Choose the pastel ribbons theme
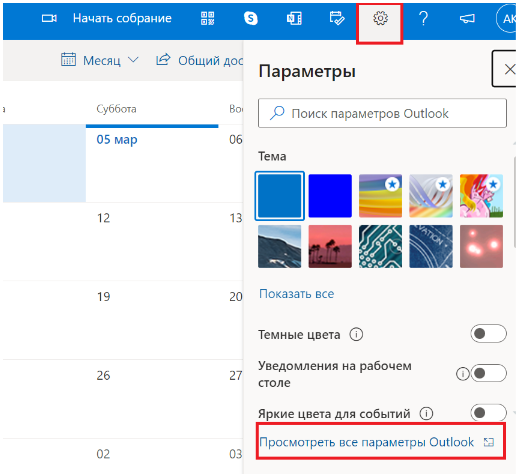 [431, 196]
